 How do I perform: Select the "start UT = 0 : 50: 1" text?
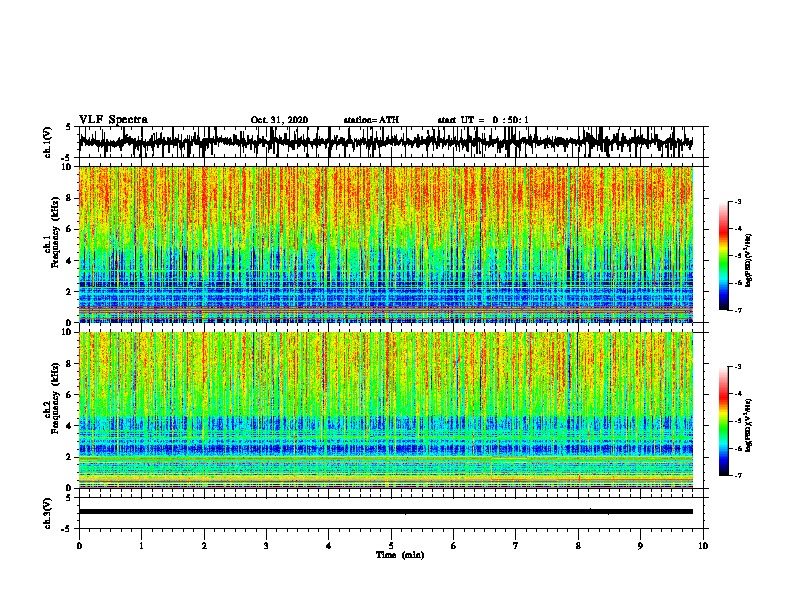[483, 120]
